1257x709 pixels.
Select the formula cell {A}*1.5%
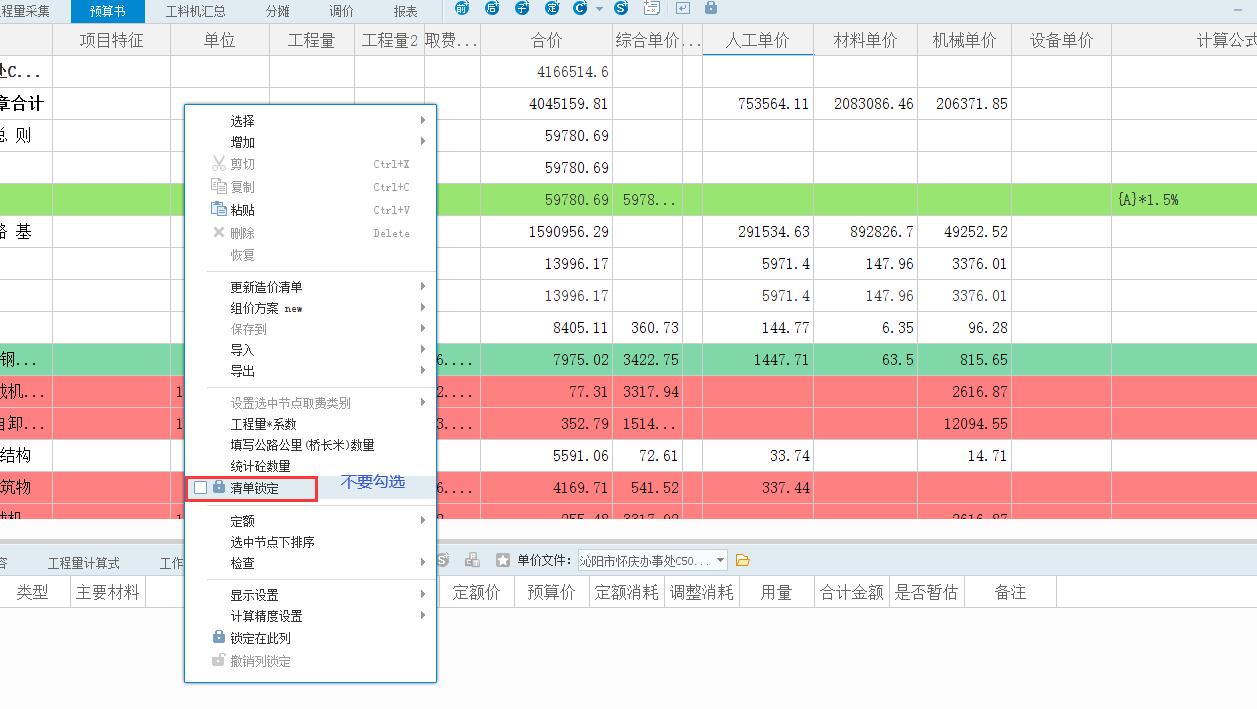(x=1184, y=200)
